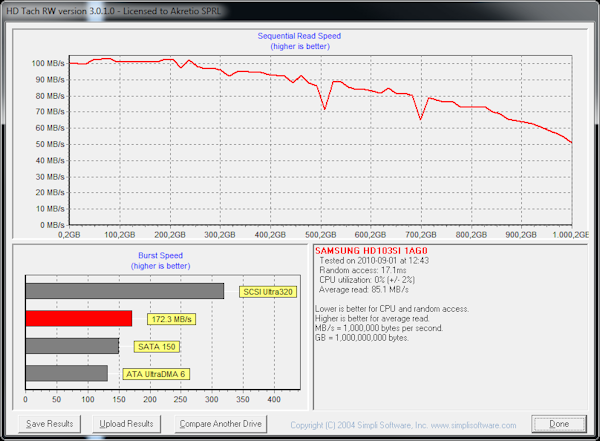Click the ATA UltraDMA 6 label
The width and height of the screenshot is (600, 441).
click(x=156, y=373)
